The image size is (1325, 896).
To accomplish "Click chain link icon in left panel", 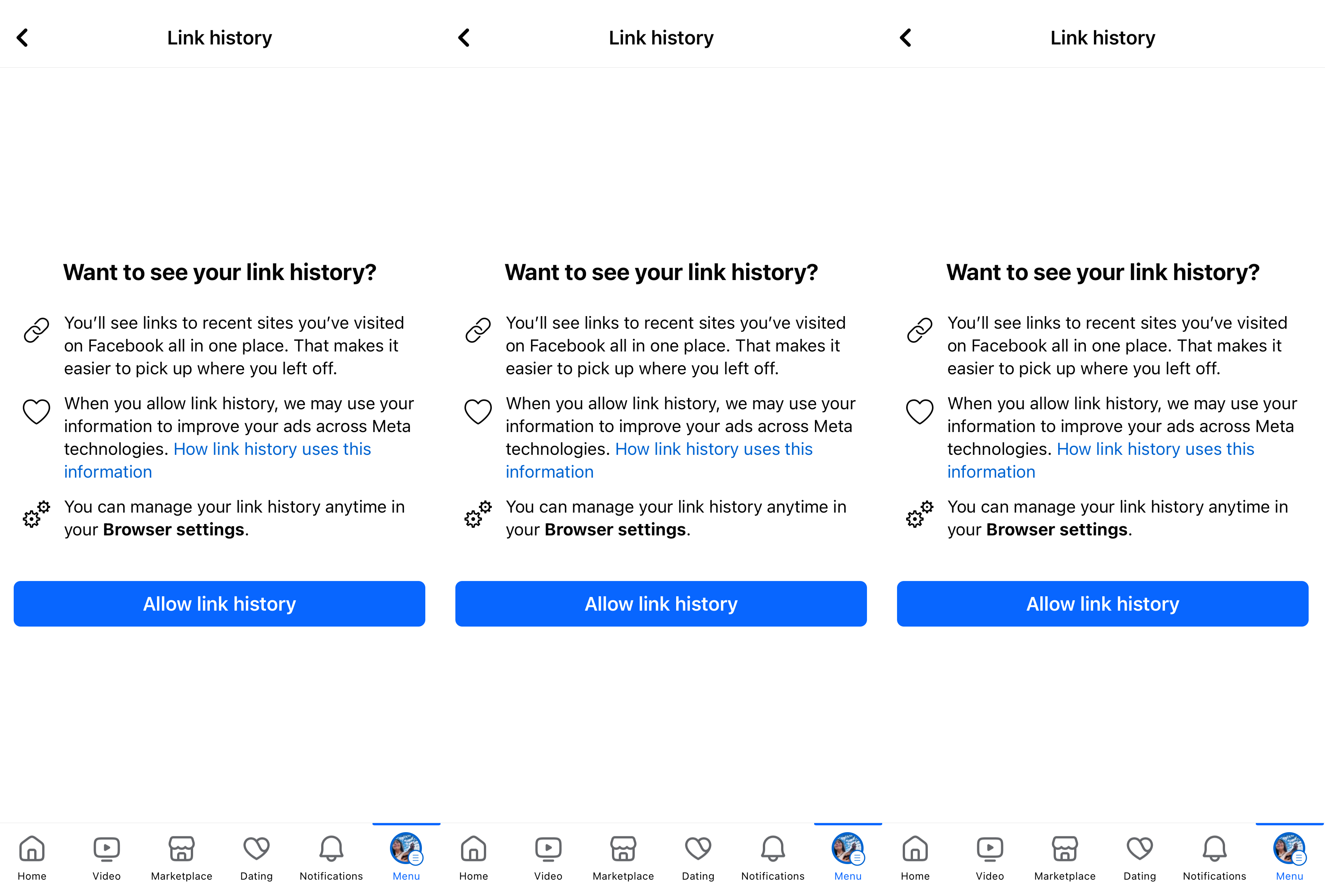I will pyautogui.click(x=36, y=330).
